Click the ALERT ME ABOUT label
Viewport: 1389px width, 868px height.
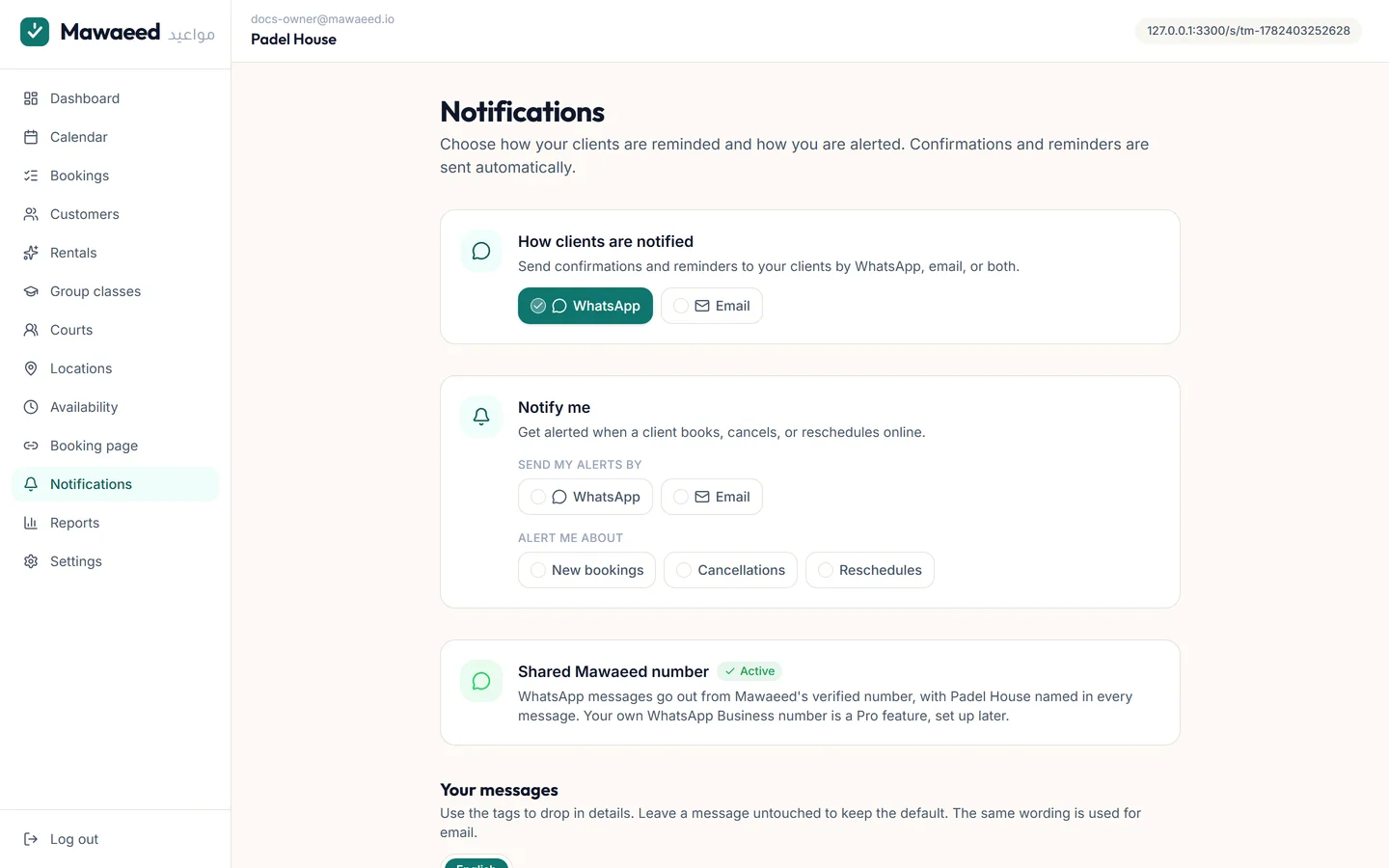click(570, 538)
